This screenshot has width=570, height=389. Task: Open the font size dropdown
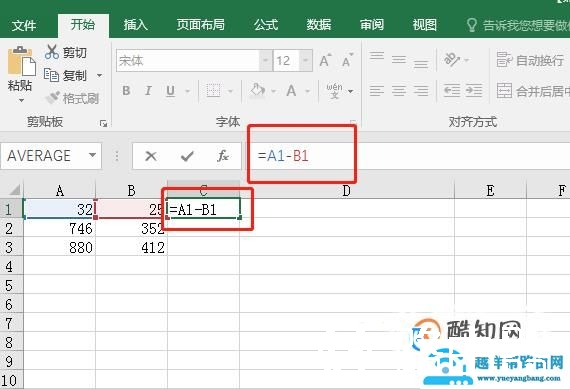click(x=306, y=60)
